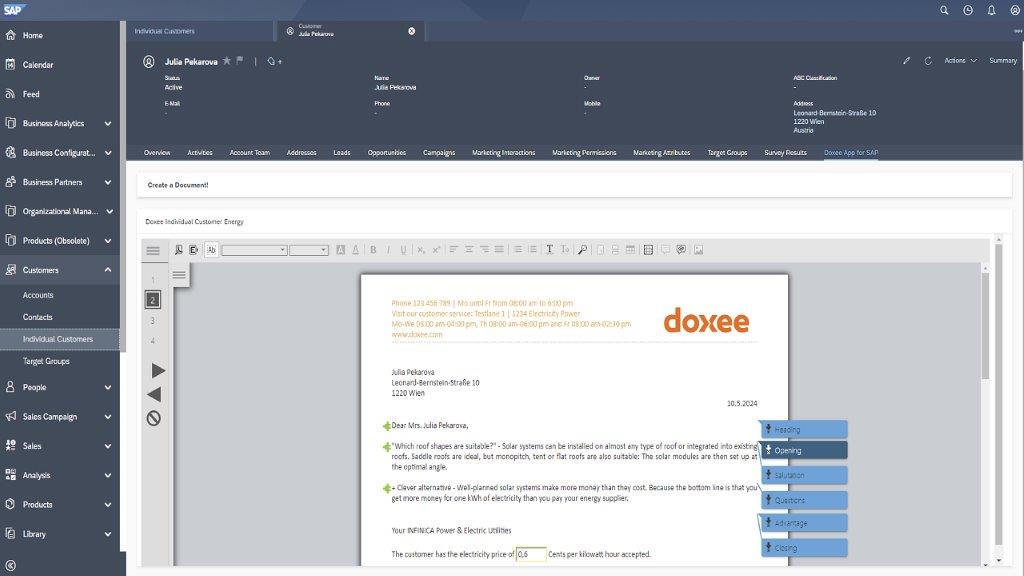The height and width of the screenshot is (576, 1024).
Task: Open the font size dropdown in editor
Action: (309, 250)
